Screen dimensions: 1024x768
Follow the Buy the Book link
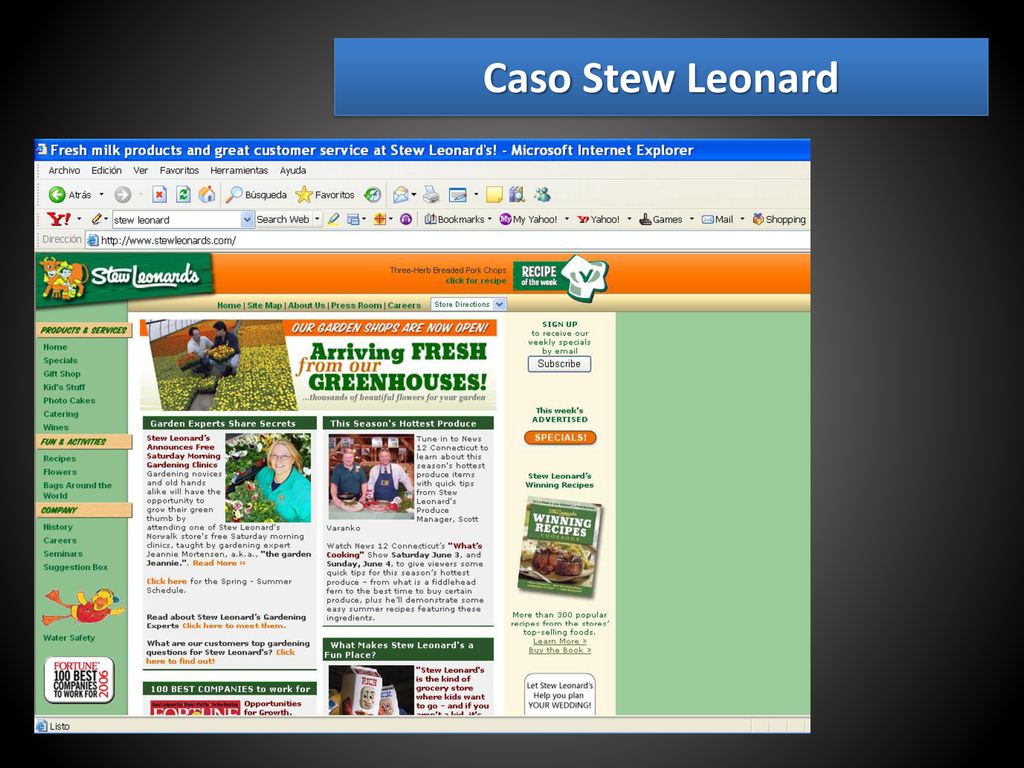tap(560, 650)
